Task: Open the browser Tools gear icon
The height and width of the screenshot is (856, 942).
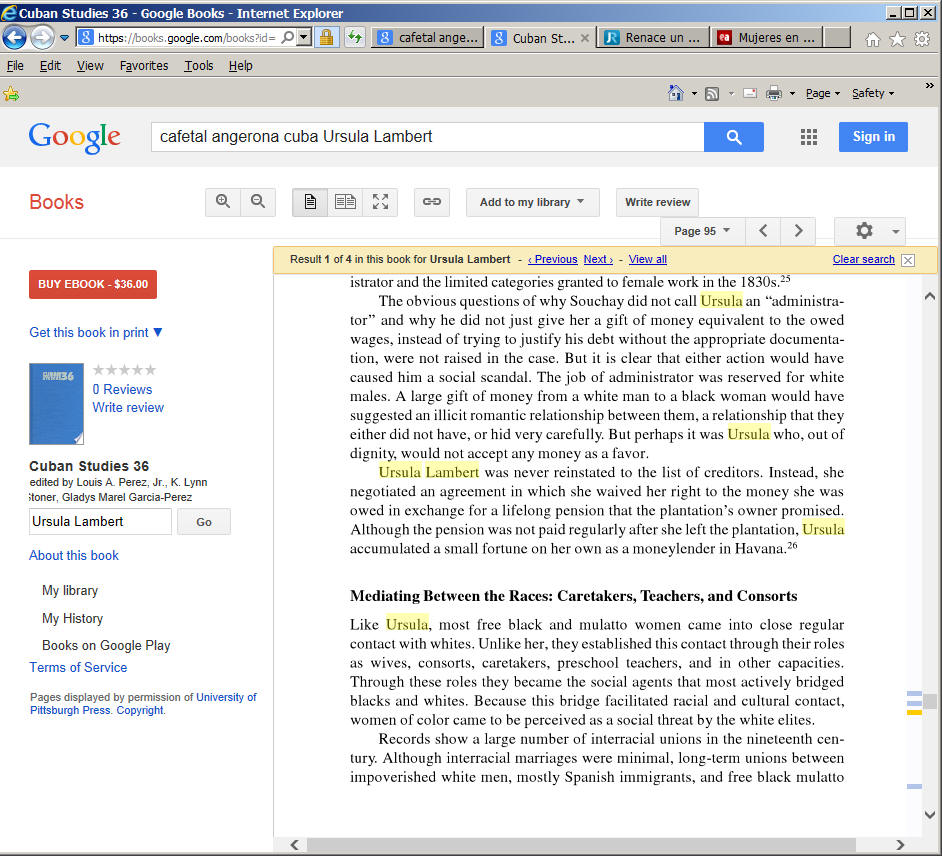Action: coord(922,40)
